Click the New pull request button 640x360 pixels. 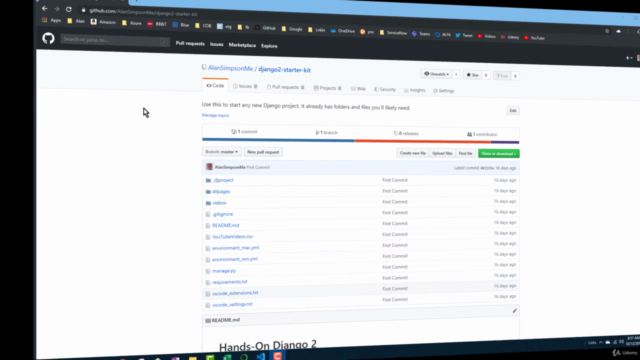tap(263, 152)
